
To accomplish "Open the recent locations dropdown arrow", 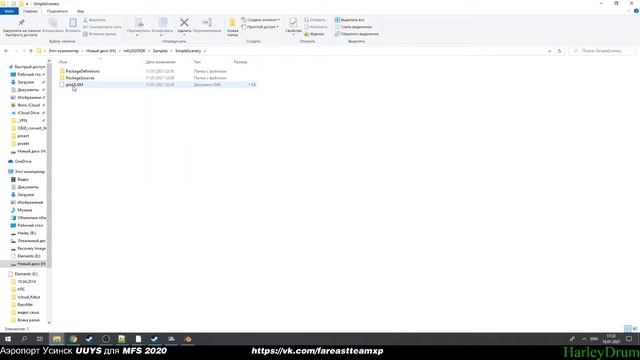I will pyautogui.click(x=24, y=51).
